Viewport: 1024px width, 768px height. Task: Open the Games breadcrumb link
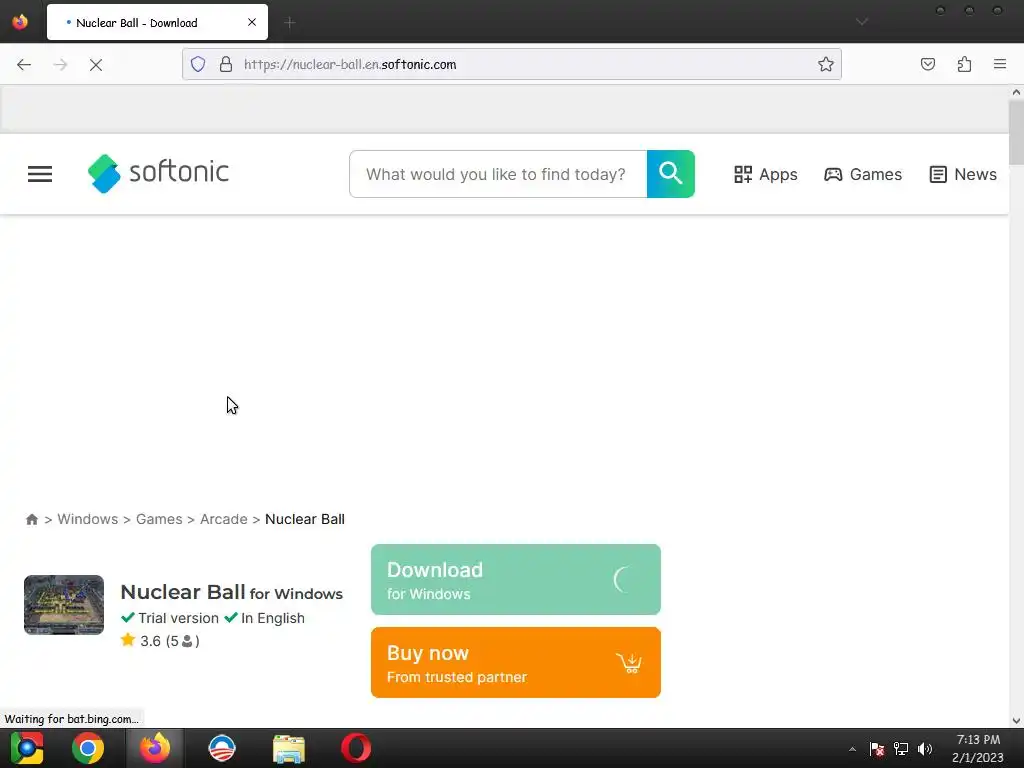159,519
